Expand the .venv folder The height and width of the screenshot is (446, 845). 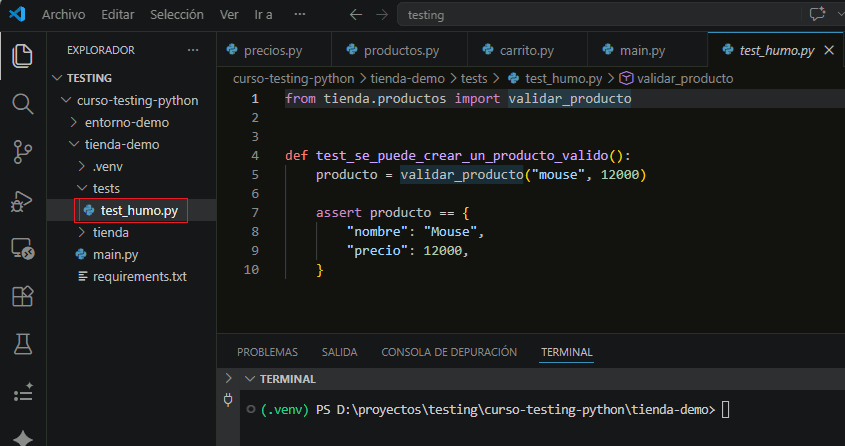(x=82, y=166)
